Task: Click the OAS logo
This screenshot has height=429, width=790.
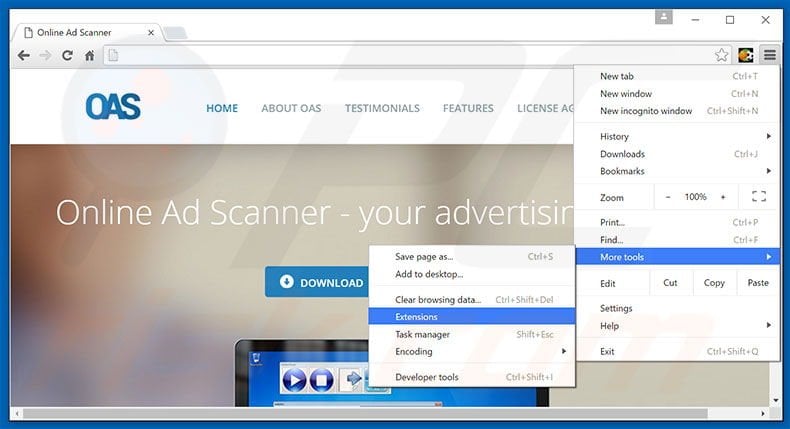Action: coord(113,106)
